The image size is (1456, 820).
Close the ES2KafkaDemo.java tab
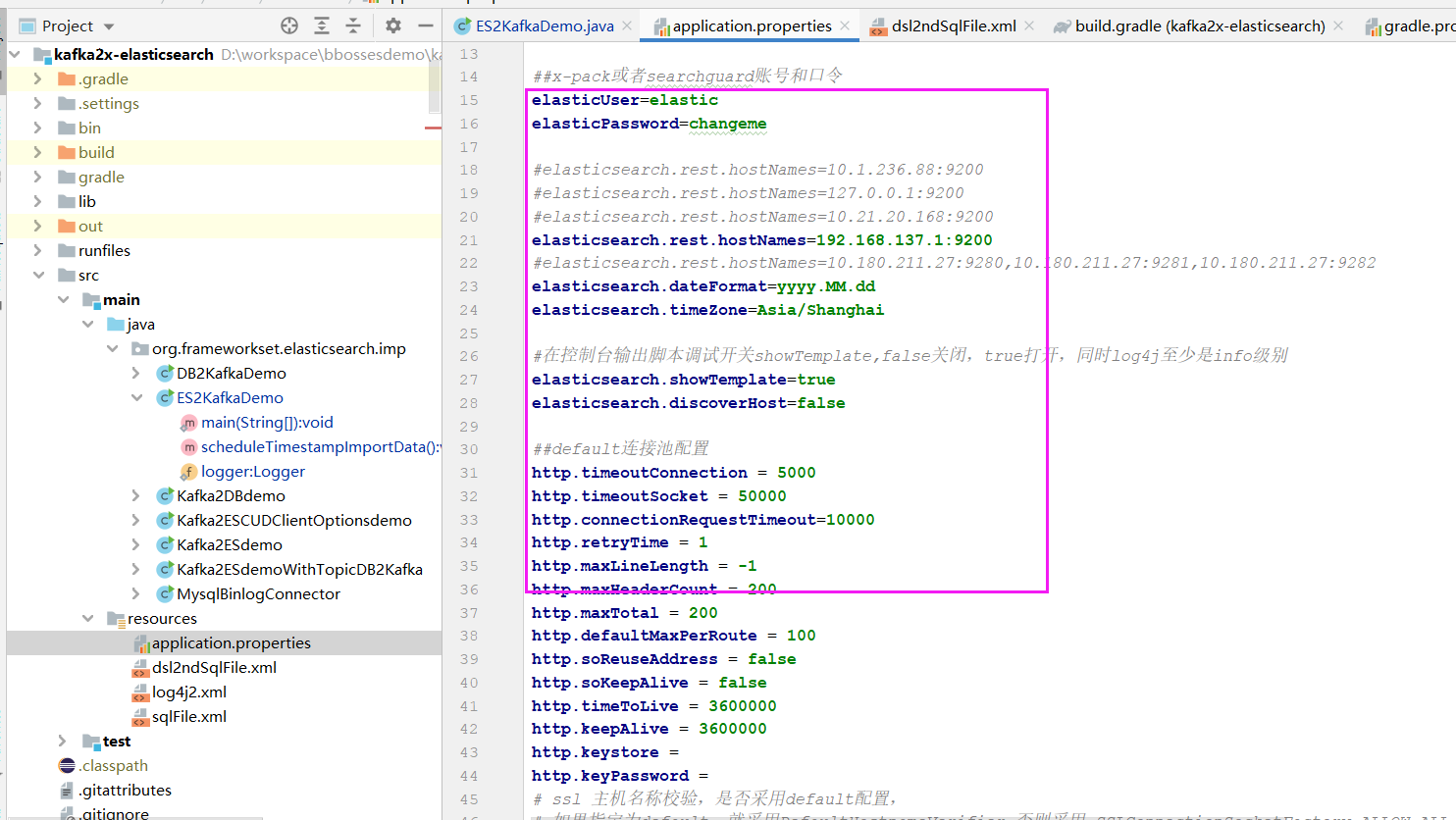[627, 26]
